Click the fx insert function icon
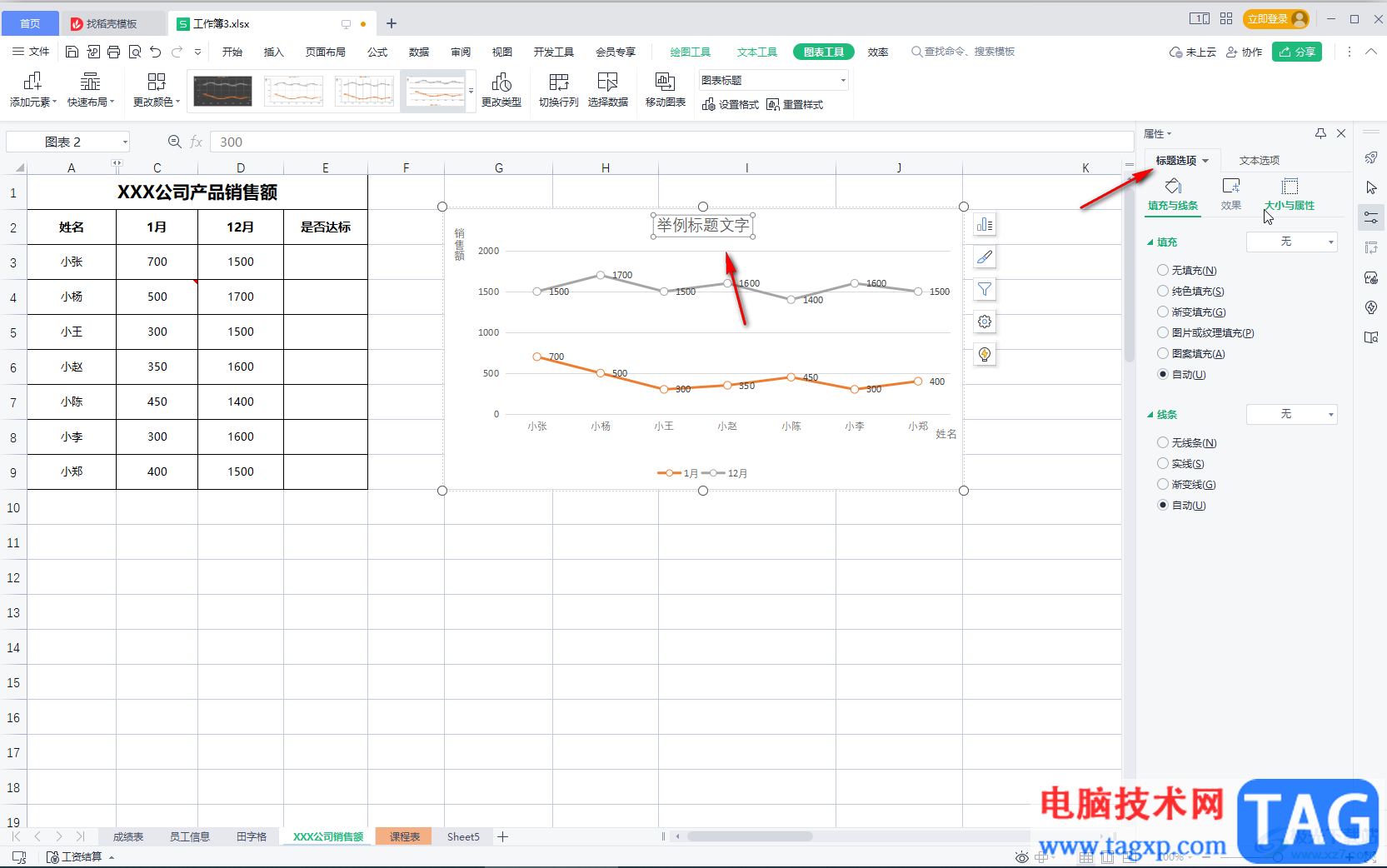Viewport: 1387px width, 868px height. point(197,142)
